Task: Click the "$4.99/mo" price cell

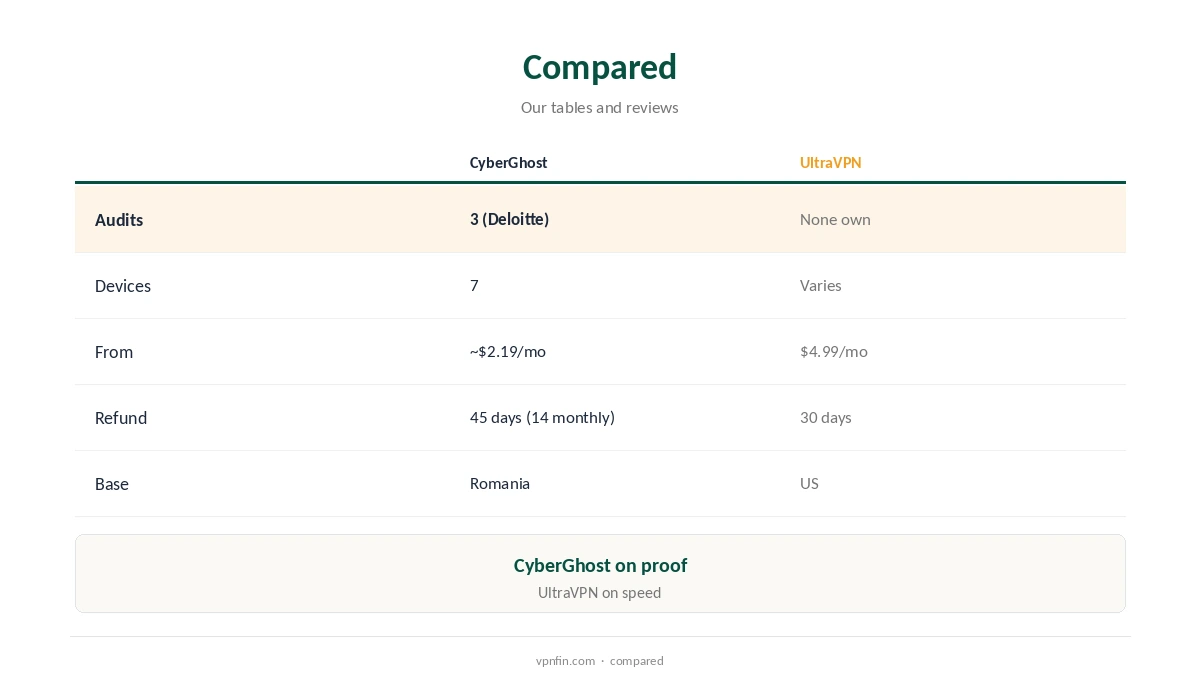Action: pos(834,351)
